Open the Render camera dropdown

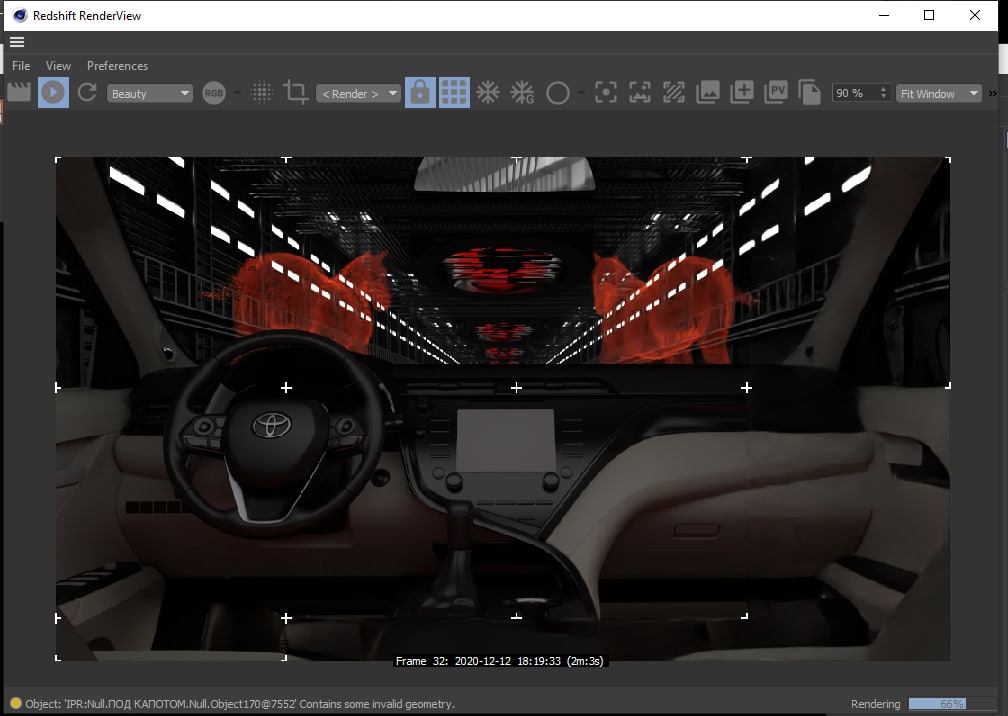click(358, 93)
